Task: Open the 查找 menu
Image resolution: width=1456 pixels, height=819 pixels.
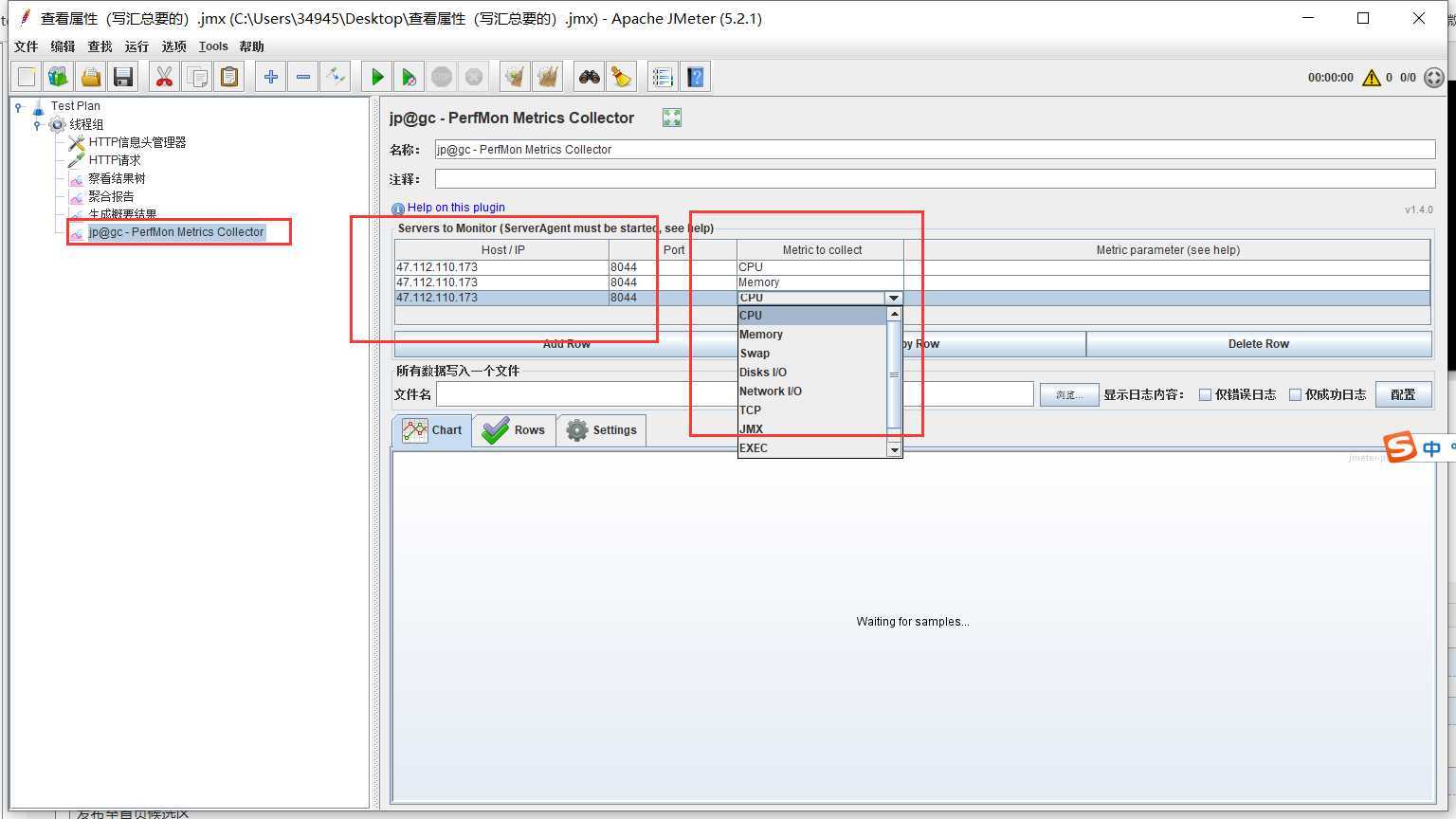Action: [100, 46]
